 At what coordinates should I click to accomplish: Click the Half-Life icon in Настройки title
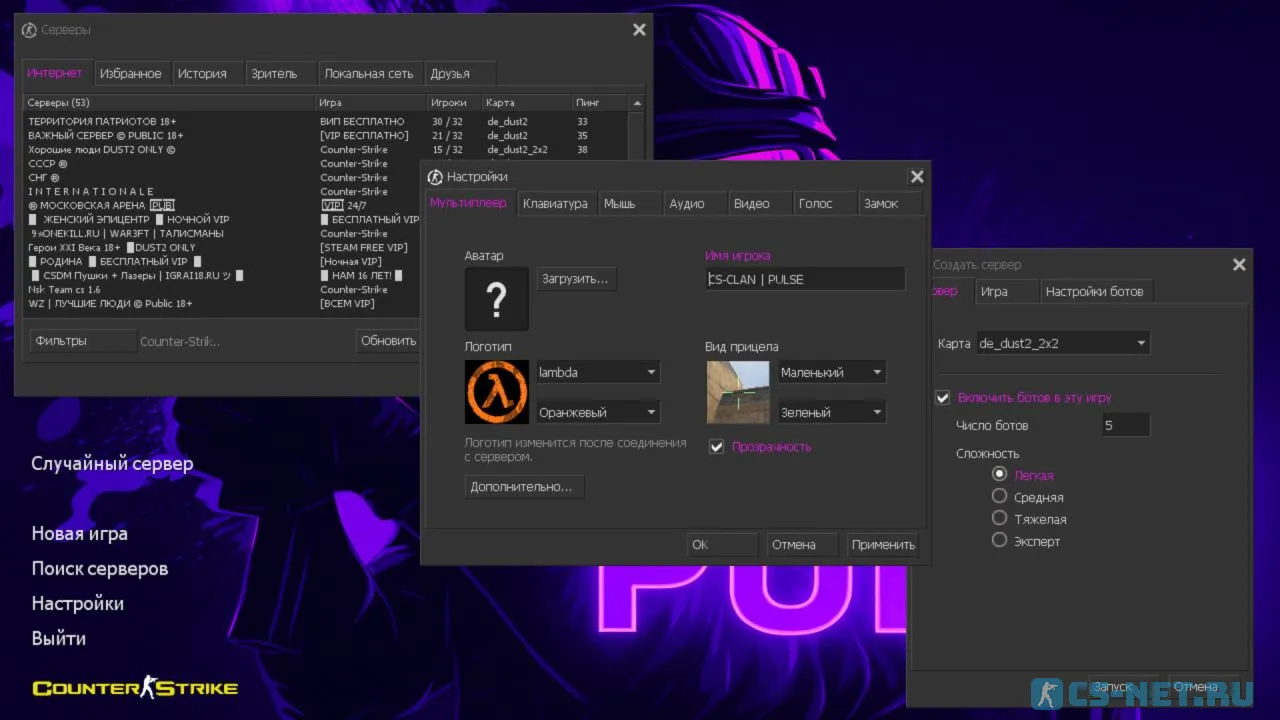(435, 177)
